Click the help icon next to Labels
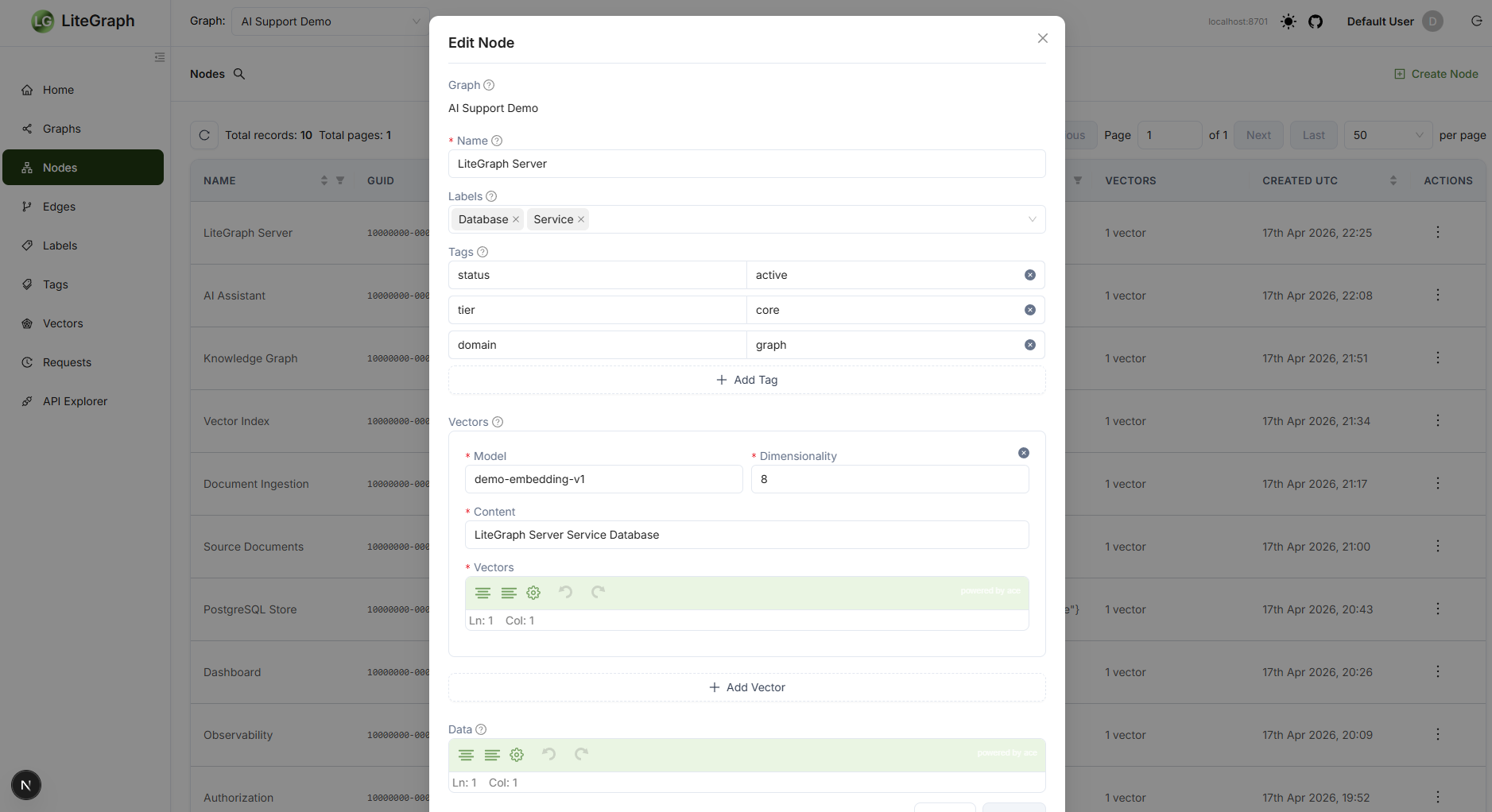The height and width of the screenshot is (812, 1492). pyautogui.click(x=491, y=195)
